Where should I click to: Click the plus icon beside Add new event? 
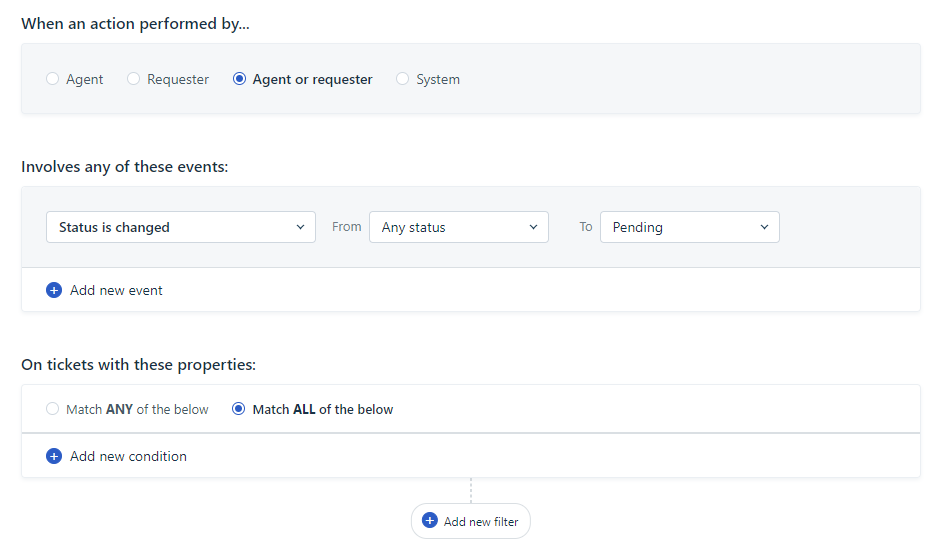click(54, 290)
